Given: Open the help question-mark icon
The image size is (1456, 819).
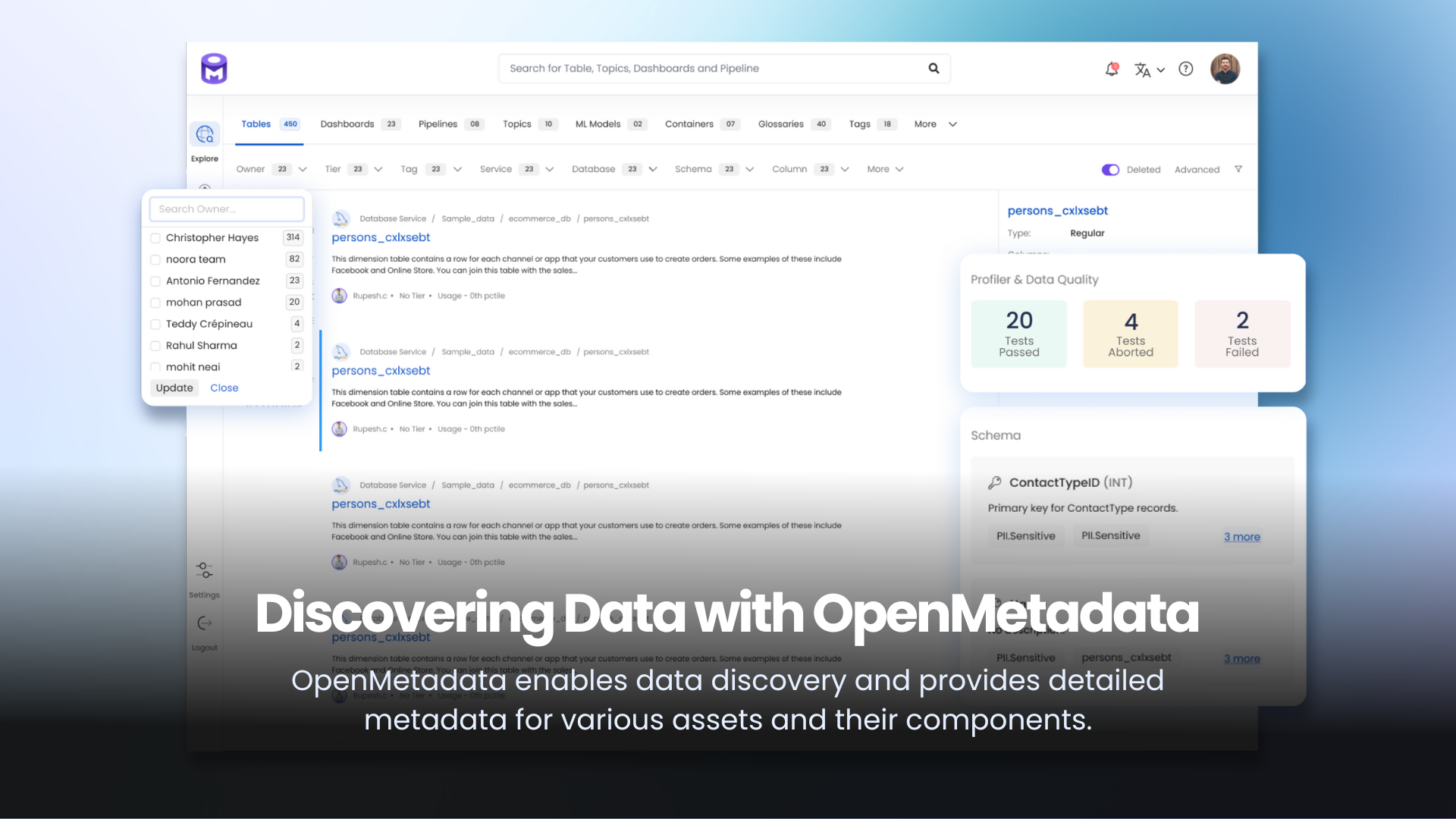Looking at the screenshot, I should pos(1185,69).
